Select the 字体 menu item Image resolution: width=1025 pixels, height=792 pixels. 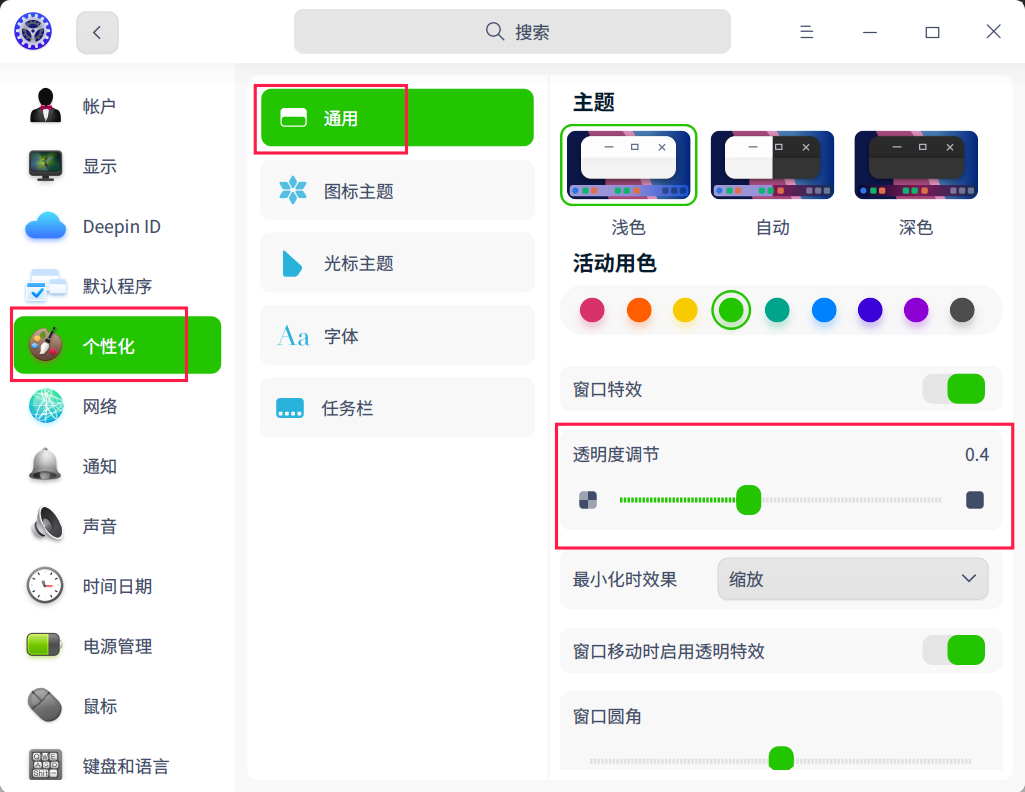[x=397, y=335]
